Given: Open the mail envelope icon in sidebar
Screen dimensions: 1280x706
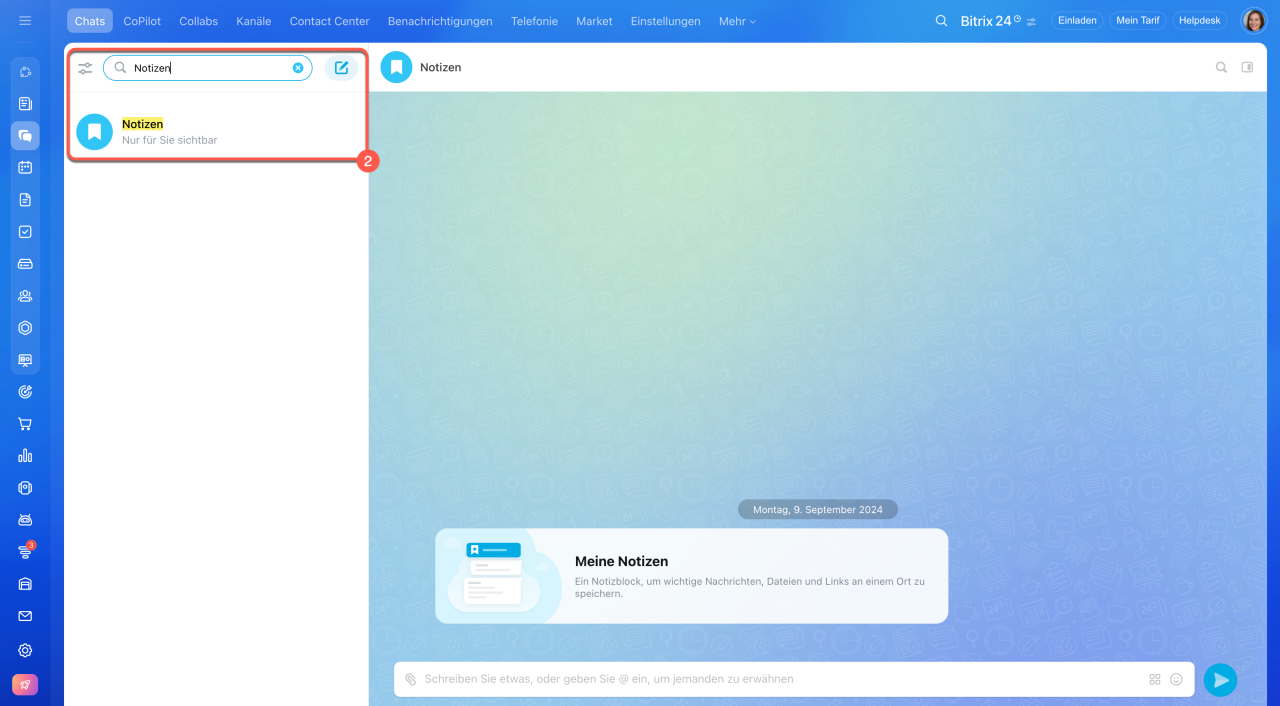Looking at the screenshot, I should [x=25, y=616].
